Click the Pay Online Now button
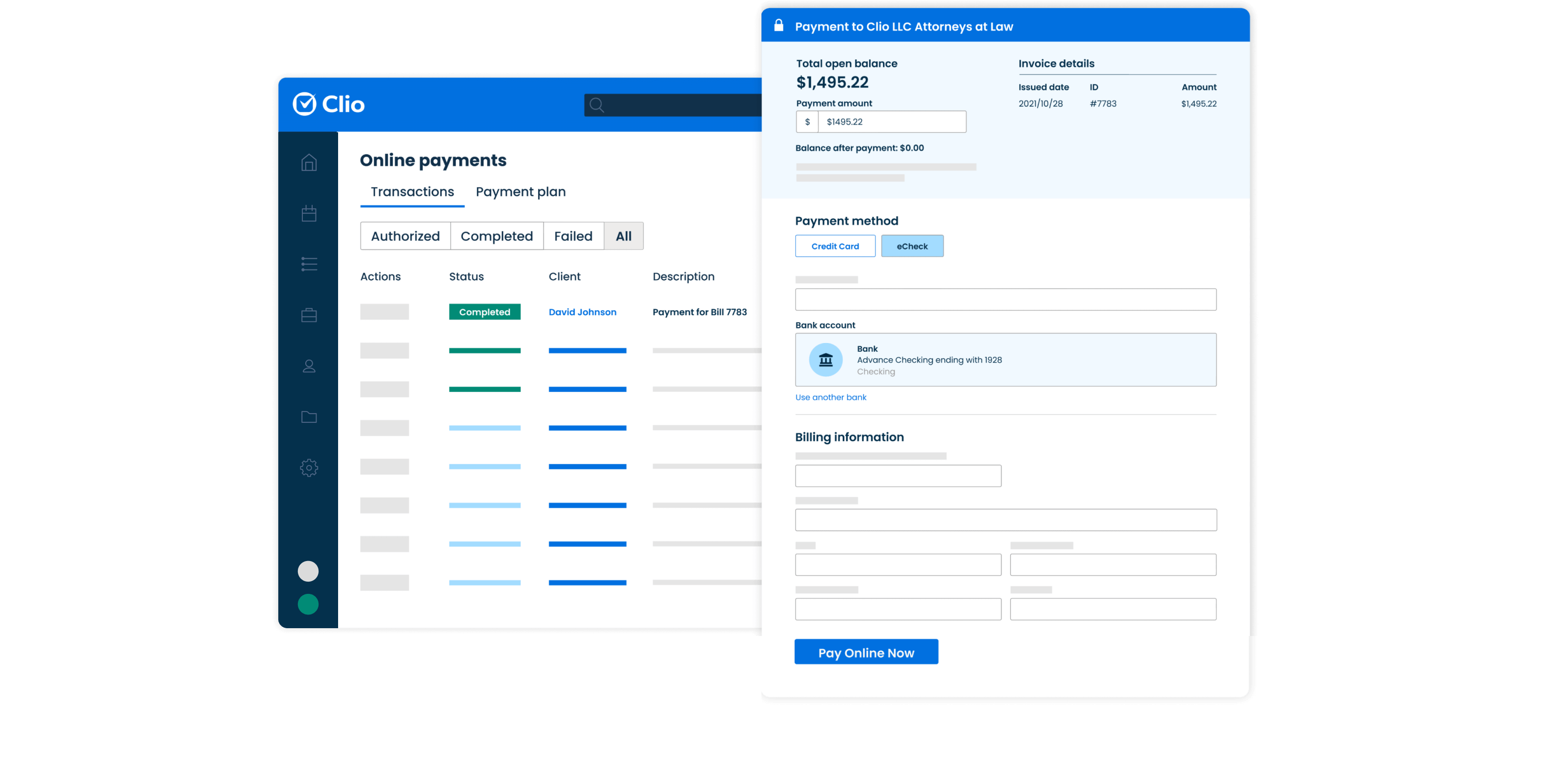 click(x=865, y=653)
